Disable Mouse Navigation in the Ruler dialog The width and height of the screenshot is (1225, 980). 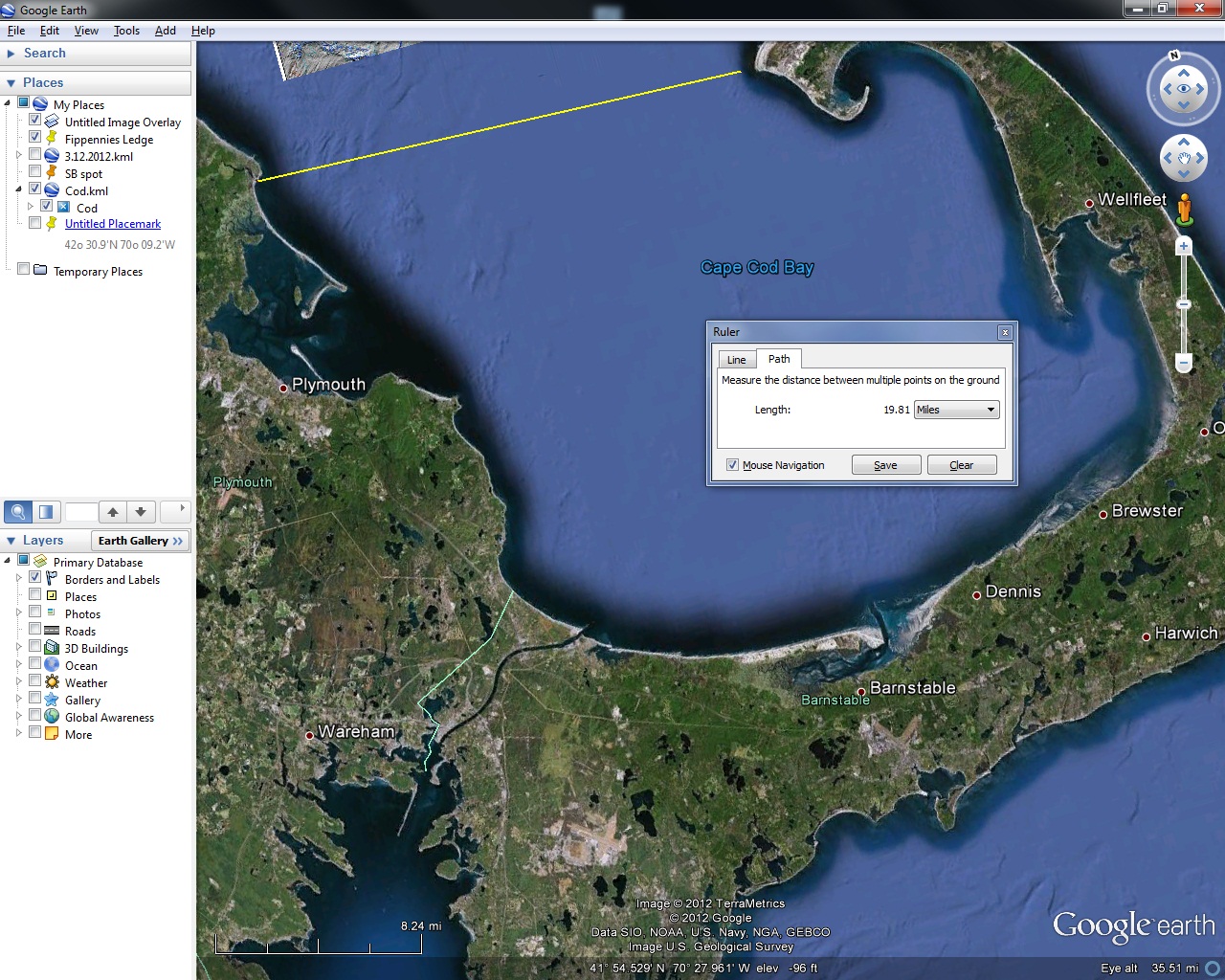[732, 464]
